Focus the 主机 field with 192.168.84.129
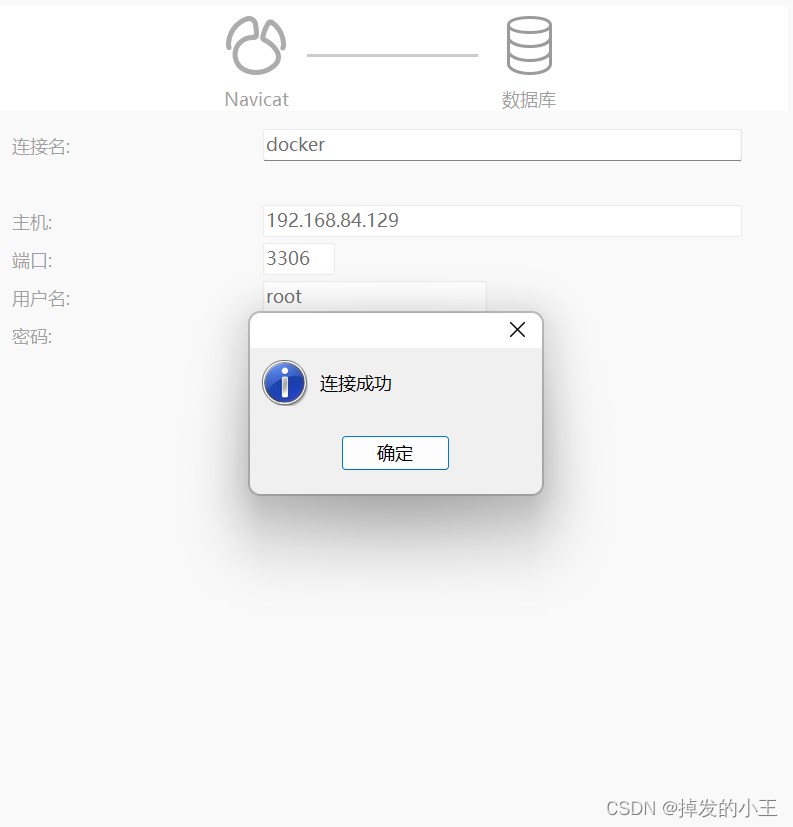 coord(502,221)
